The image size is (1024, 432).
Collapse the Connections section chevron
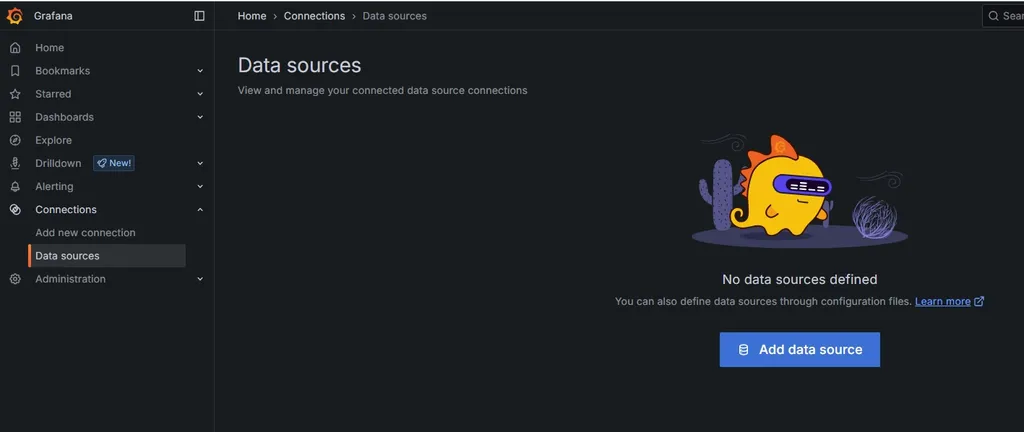(x=200, y=209)
